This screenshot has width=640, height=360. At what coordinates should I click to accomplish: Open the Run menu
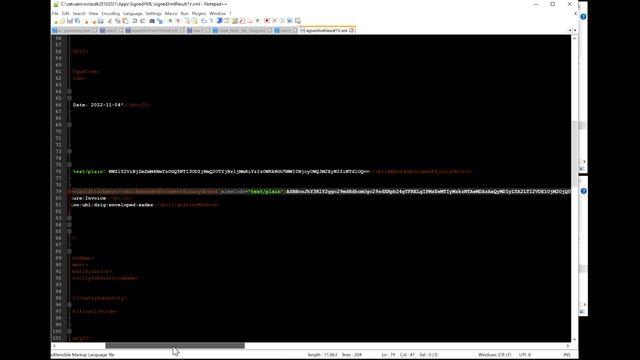[184, 13]
